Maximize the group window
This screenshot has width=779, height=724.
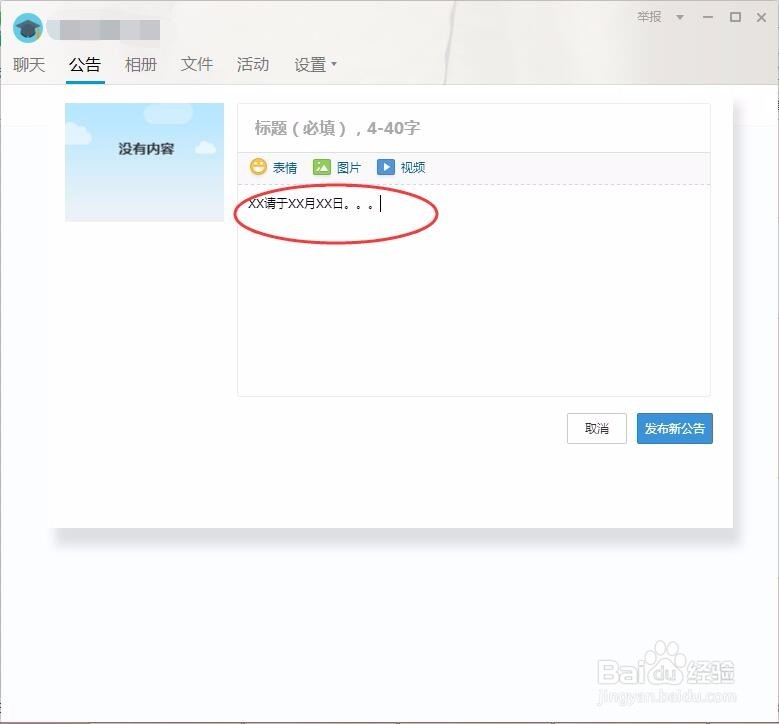click(735, 17)
